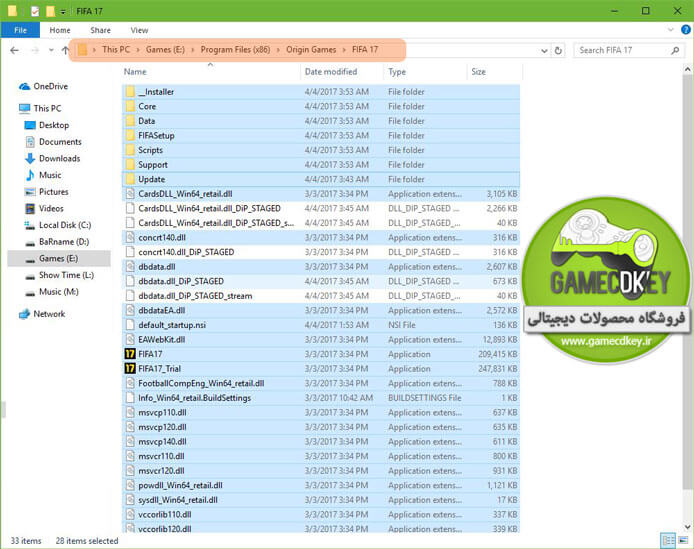Open the View ribbon tab
The image size is (694, 549).
coord(139,30)
